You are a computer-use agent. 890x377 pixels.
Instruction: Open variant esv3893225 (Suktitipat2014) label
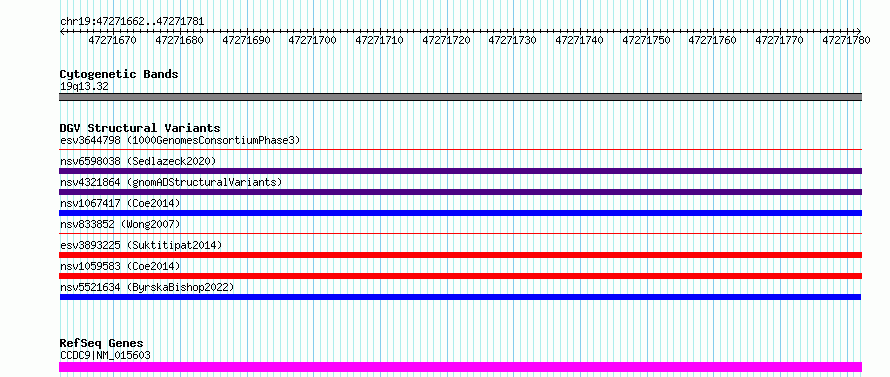click(141, 245)
